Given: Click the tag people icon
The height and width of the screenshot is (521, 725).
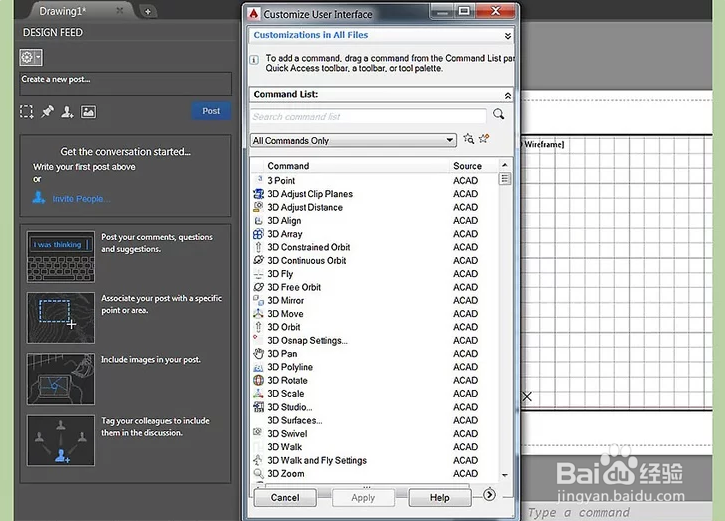Looking at the screenshot, I should [x=68, y=111].
